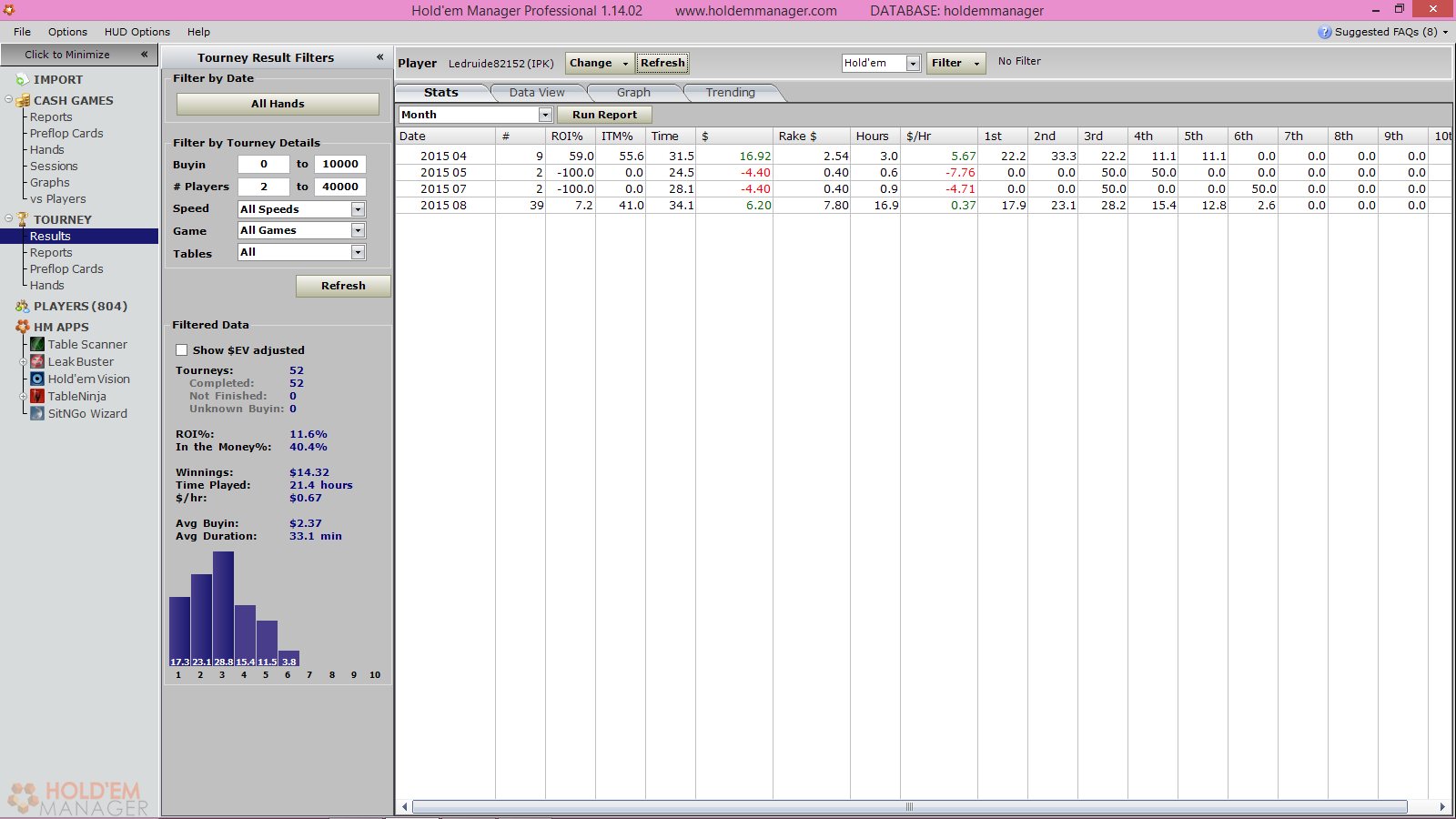Click the PLAYERS (804) people icon
The image size is (1456, 819).
coord(23,307)
